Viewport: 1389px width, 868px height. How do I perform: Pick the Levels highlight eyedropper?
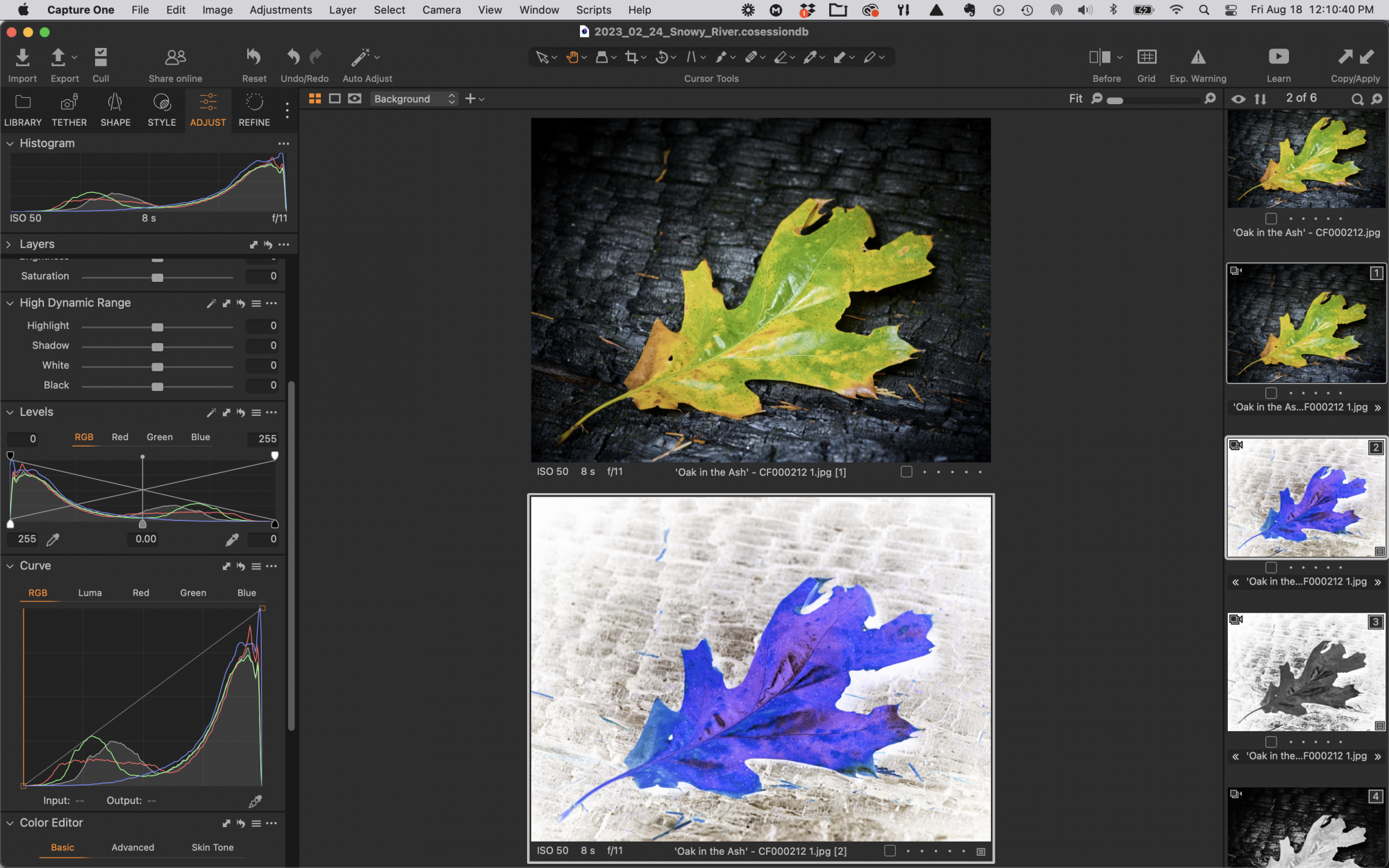pyautogui.click(x=232, y=539)
